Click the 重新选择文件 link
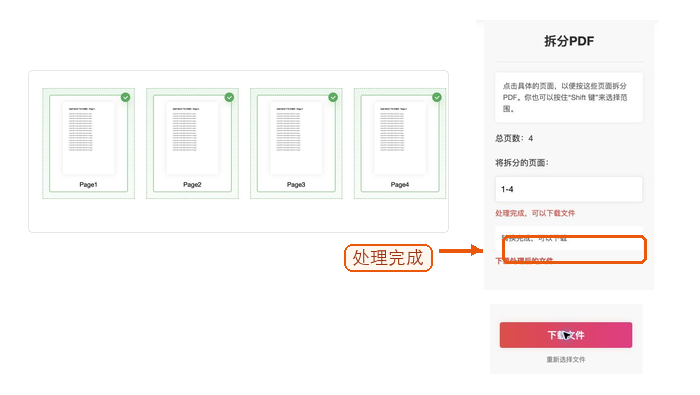The width and height of the screenshot is (700, 395). click(x=566, y=359)
